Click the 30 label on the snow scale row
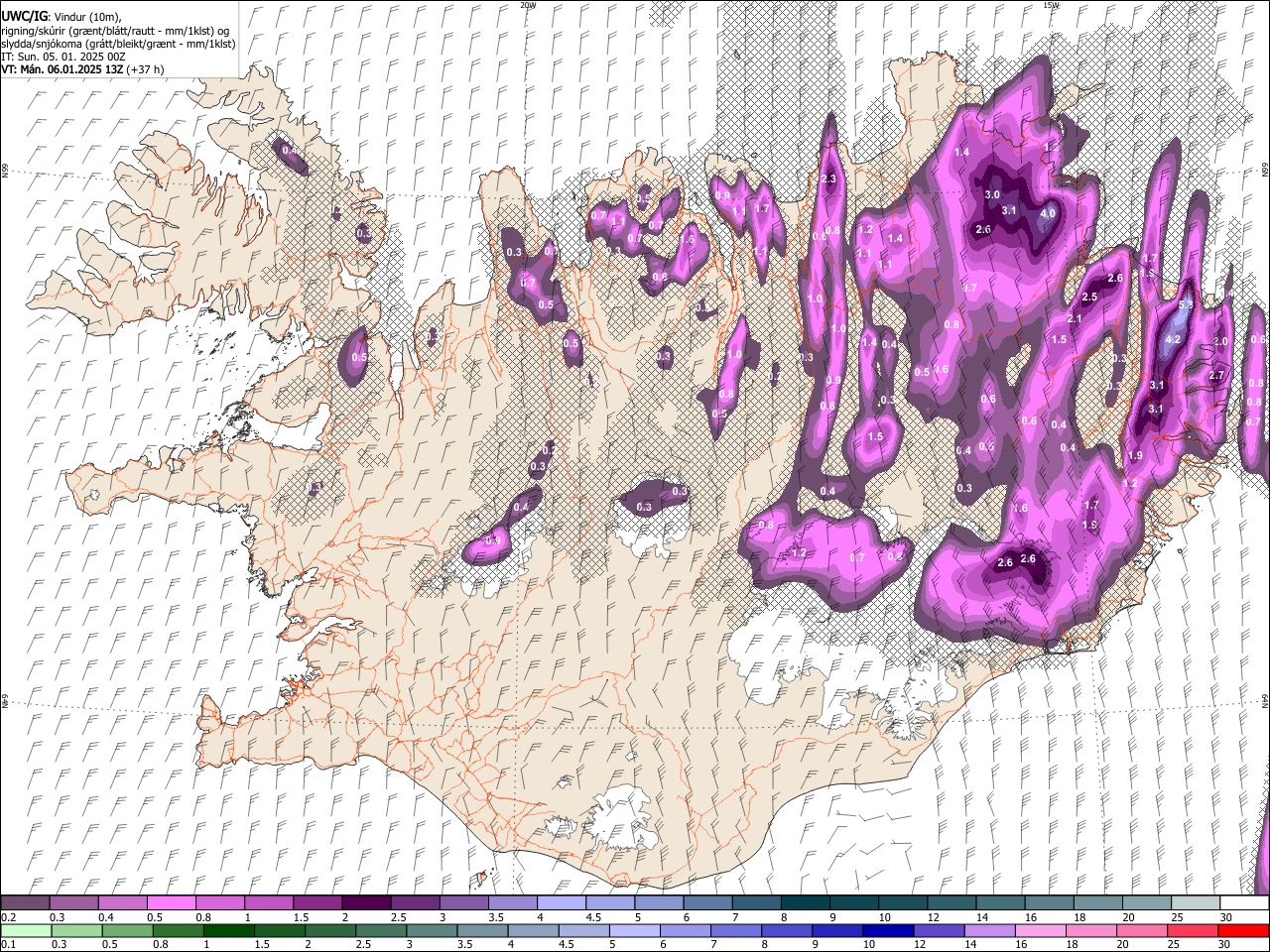This screenshot has height=952, width=1270. click(1226, 917)
